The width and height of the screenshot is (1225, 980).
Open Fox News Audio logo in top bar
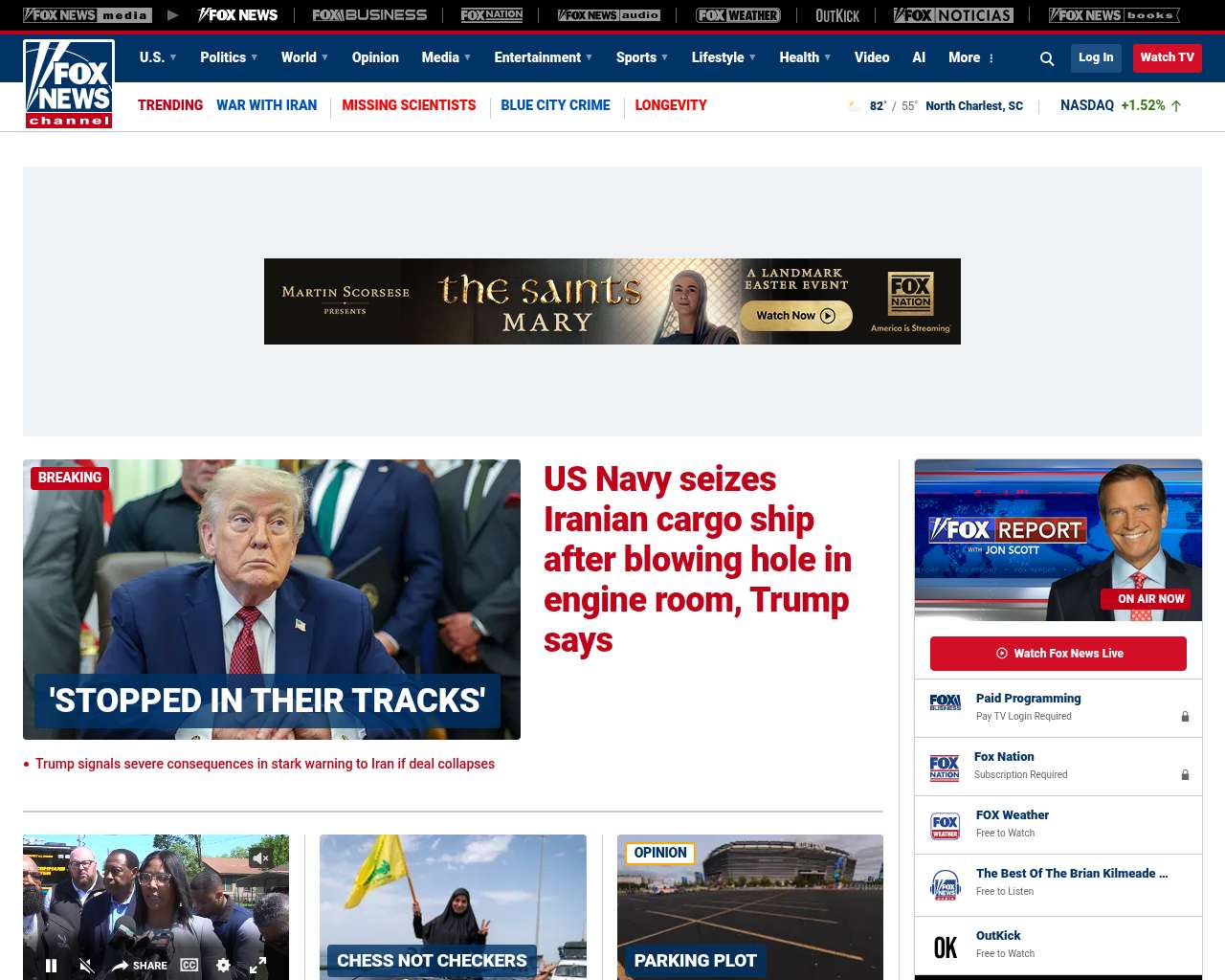pos(609,15)
